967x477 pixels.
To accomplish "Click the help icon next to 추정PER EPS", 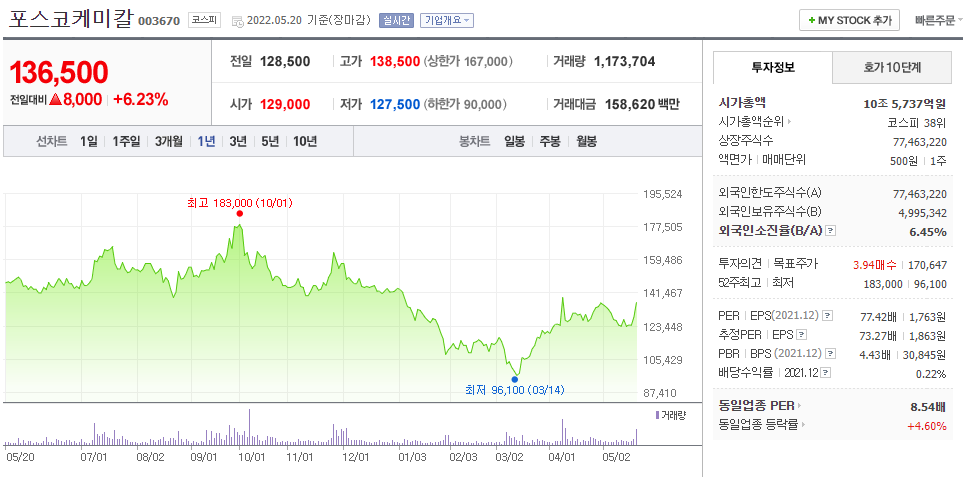I will click(x=801, y=334).
